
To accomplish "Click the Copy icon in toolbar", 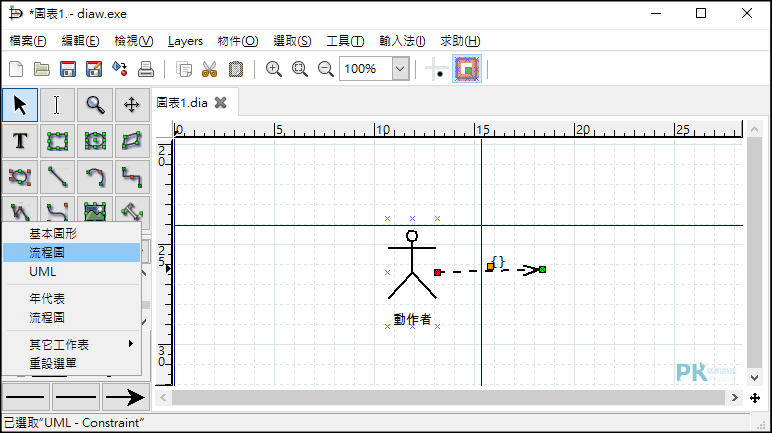I will click(184, 69).
